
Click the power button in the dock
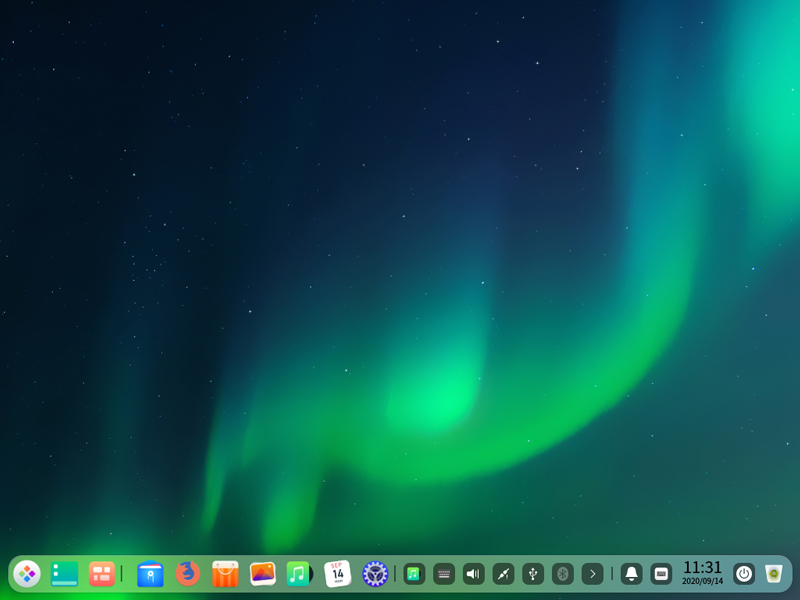tap(744, 573)
